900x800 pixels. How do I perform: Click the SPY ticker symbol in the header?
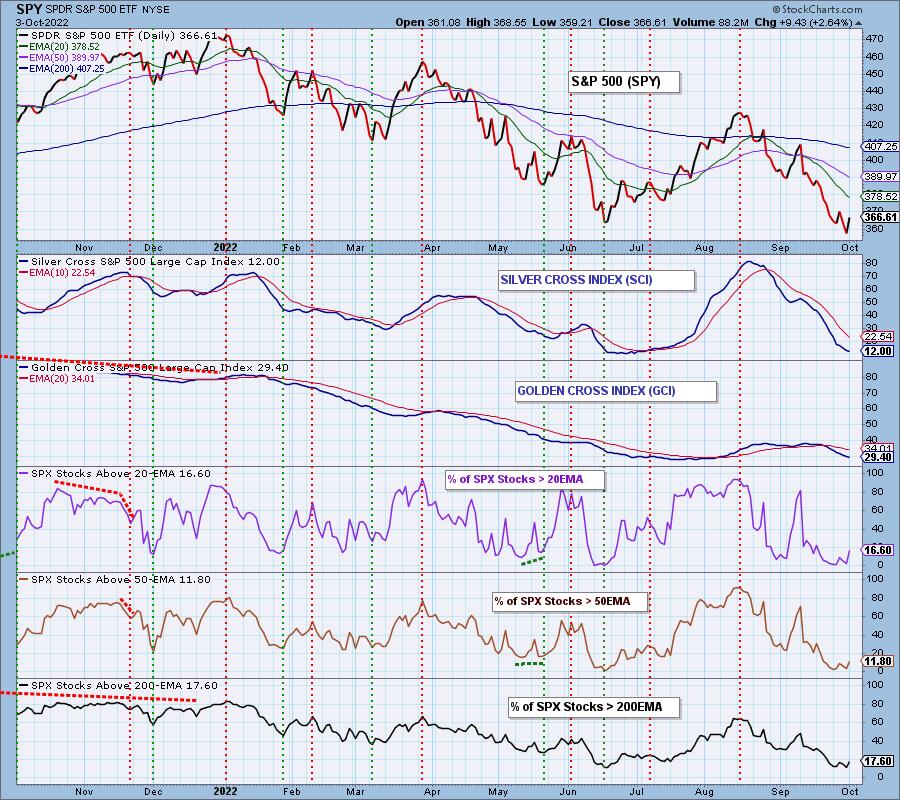29,9
